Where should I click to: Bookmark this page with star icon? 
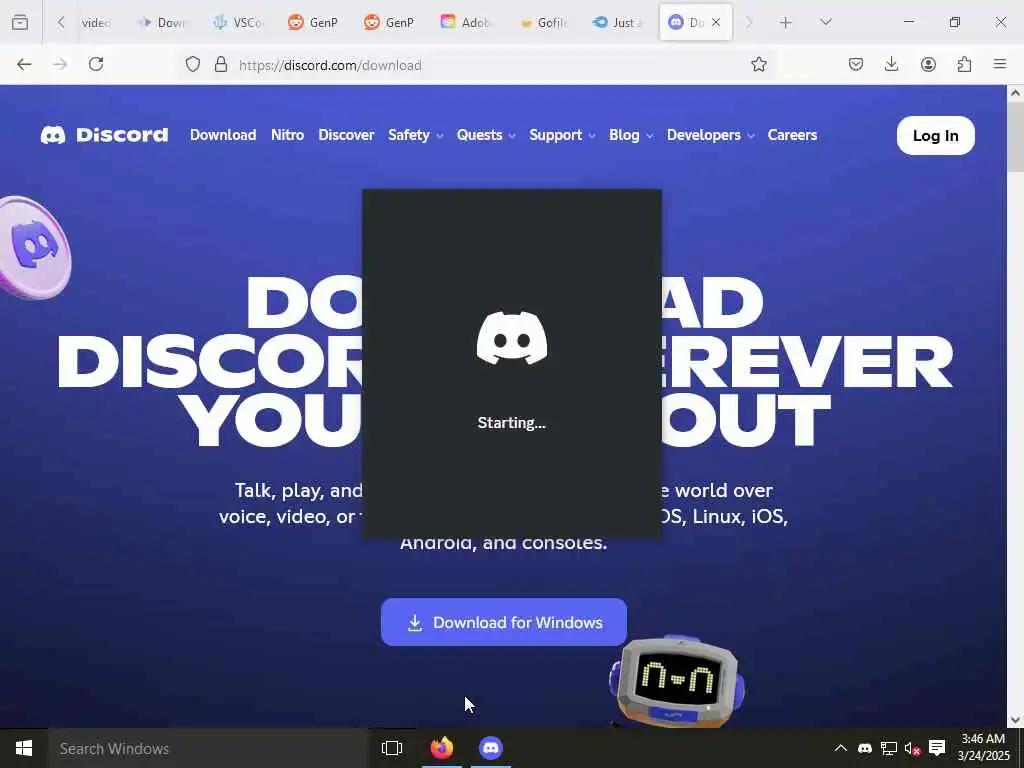point(758,64)
